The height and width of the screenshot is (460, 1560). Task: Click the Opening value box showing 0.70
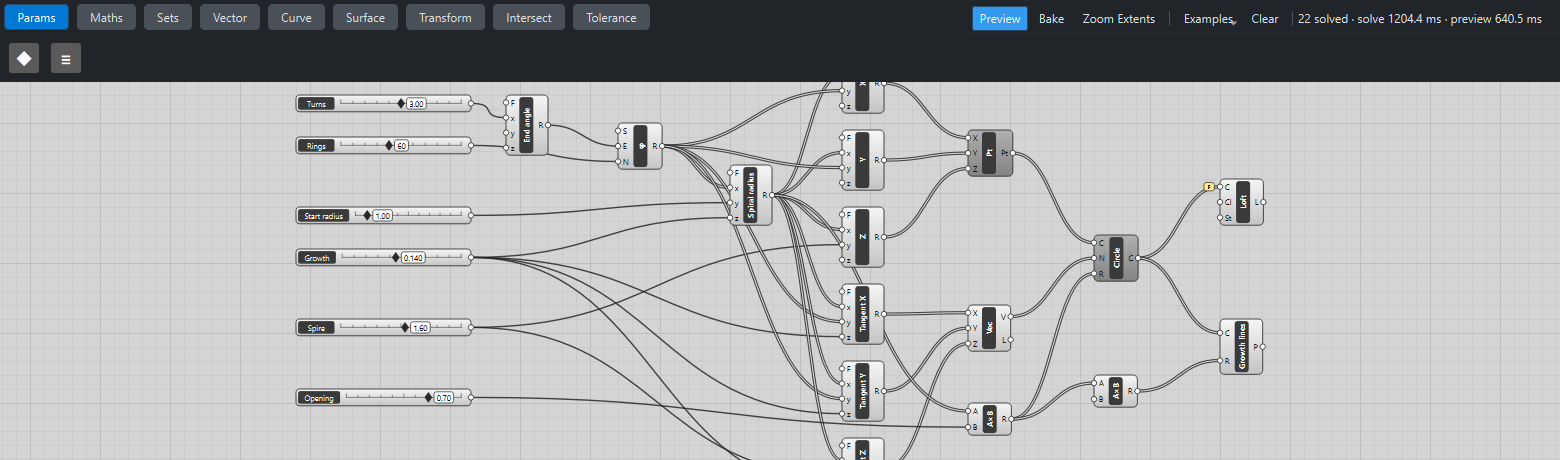[x=444, y=397]
